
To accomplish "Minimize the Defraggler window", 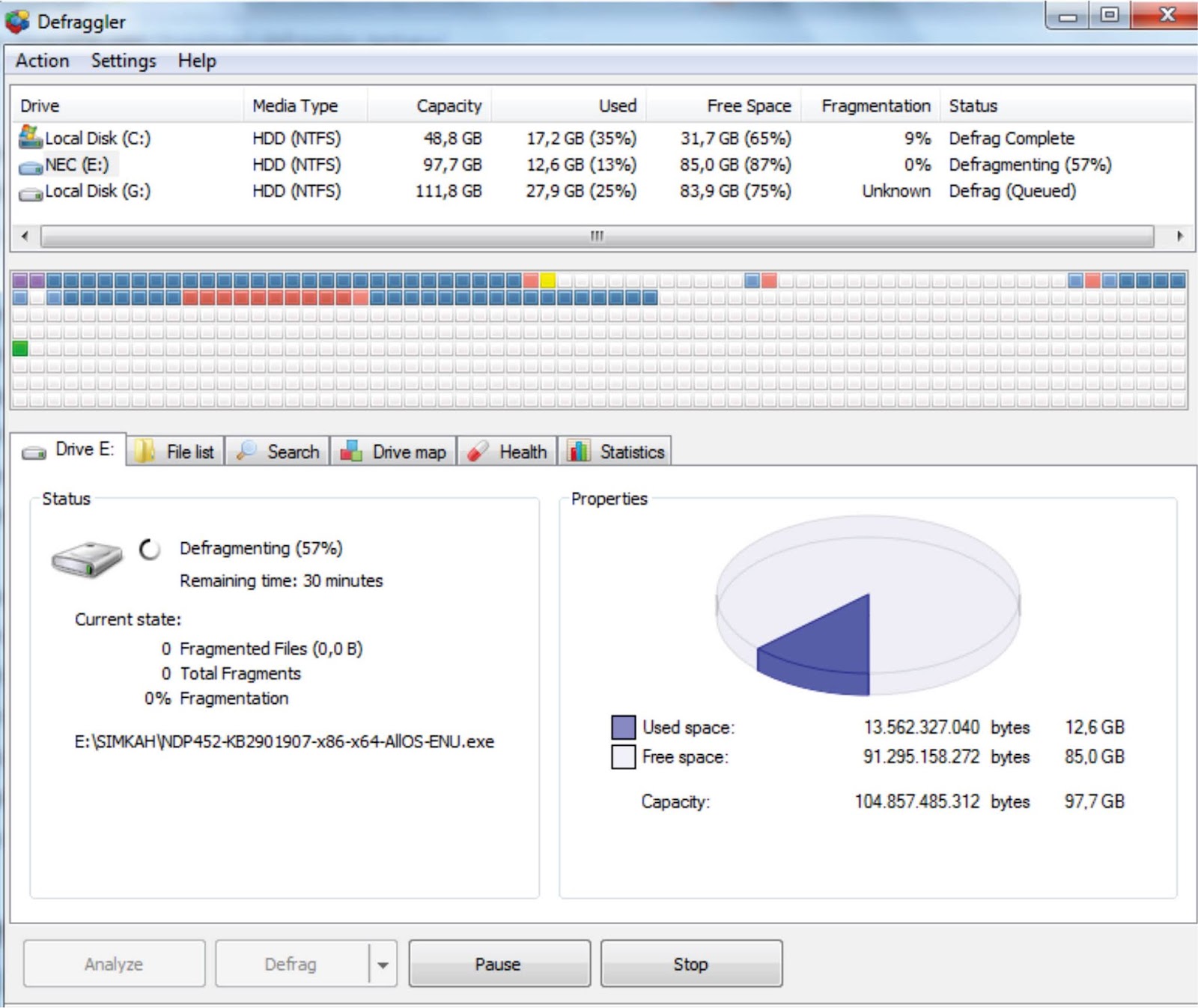I will 1068,16.
